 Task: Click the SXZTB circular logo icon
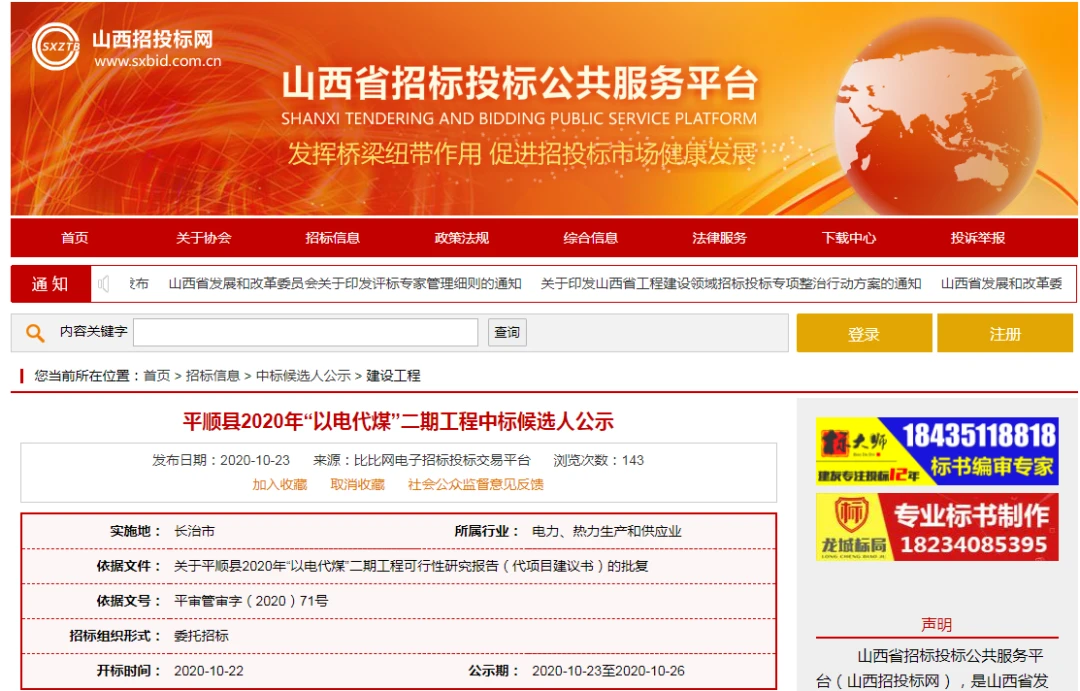point(56,46)
